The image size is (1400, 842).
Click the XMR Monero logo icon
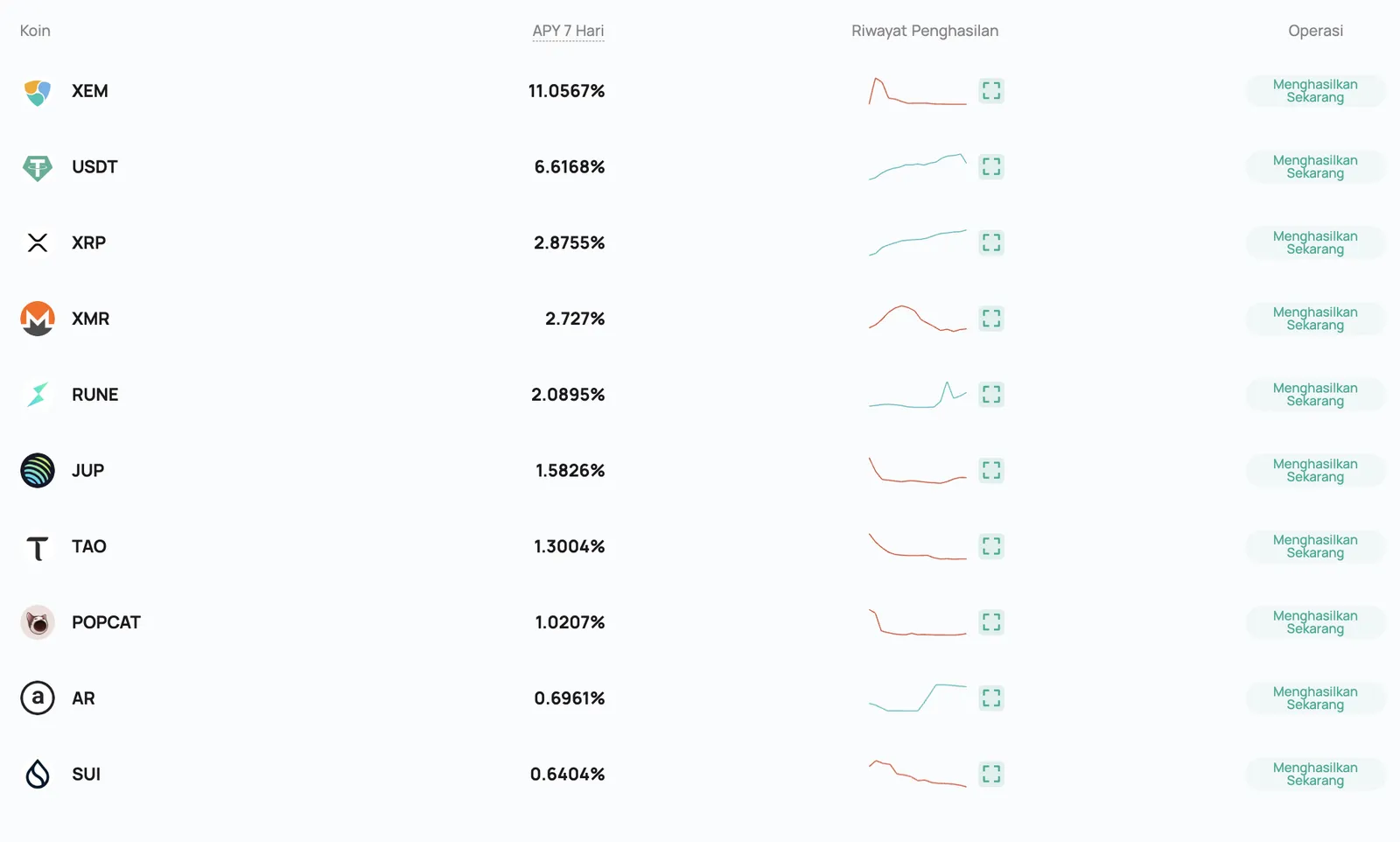38,319
